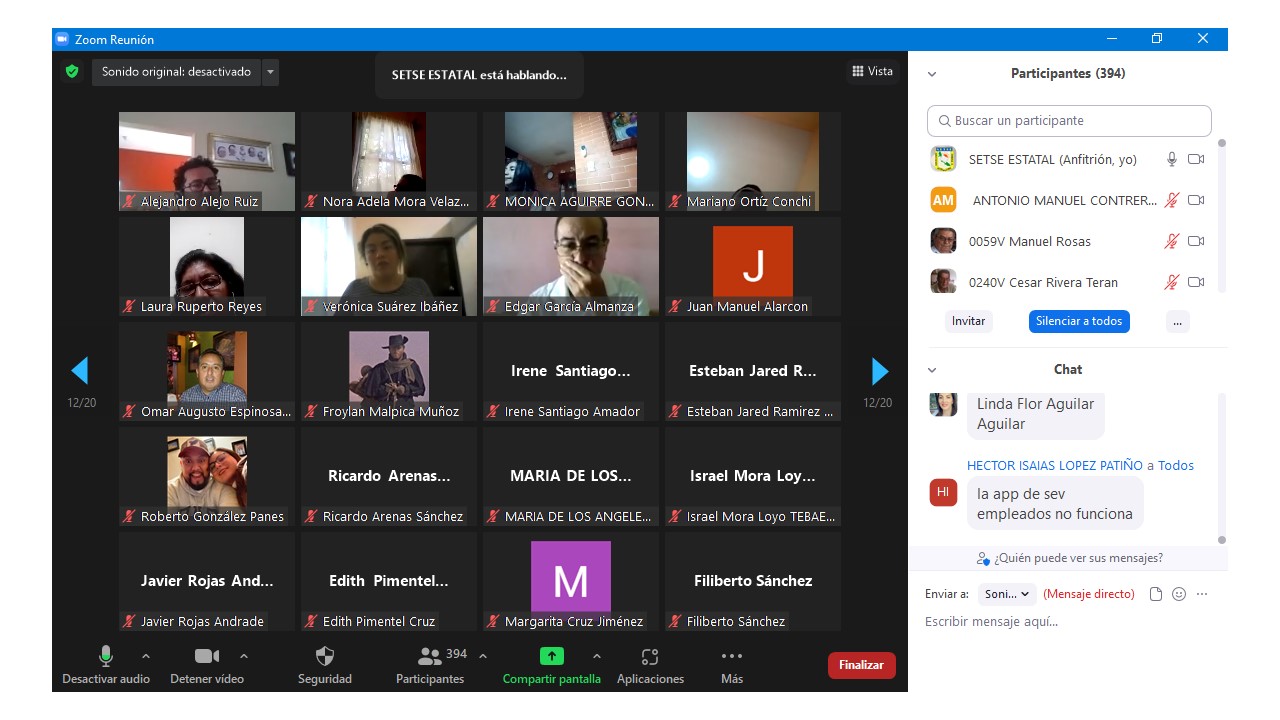Click the green Compartir pantalla icon
Viewport: 1280px width, 720px height.
tap(551, 657)
